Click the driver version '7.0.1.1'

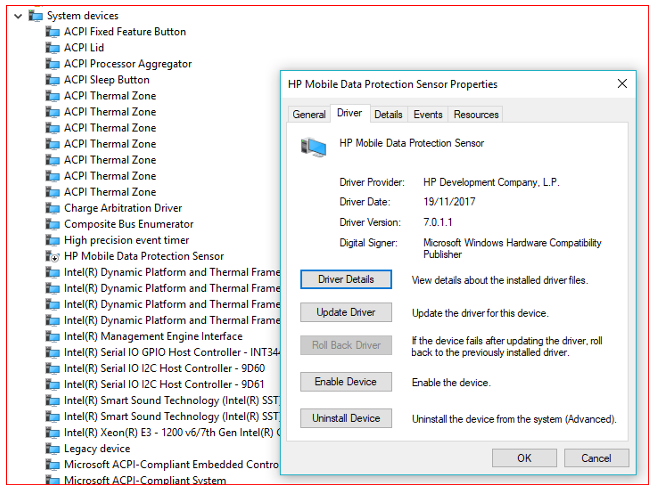click(438, 222)
